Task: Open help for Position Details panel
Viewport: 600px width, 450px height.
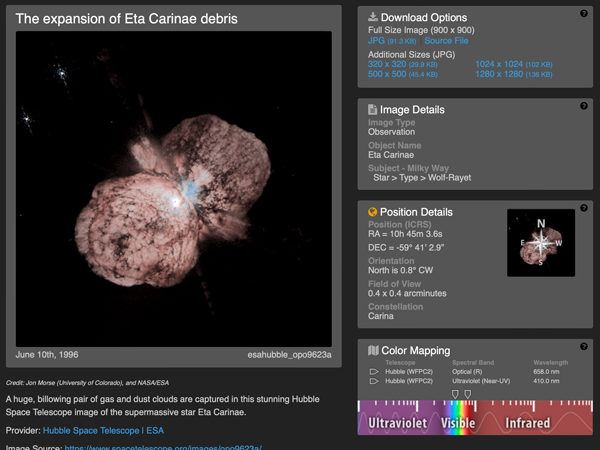Action: [584, 208]
